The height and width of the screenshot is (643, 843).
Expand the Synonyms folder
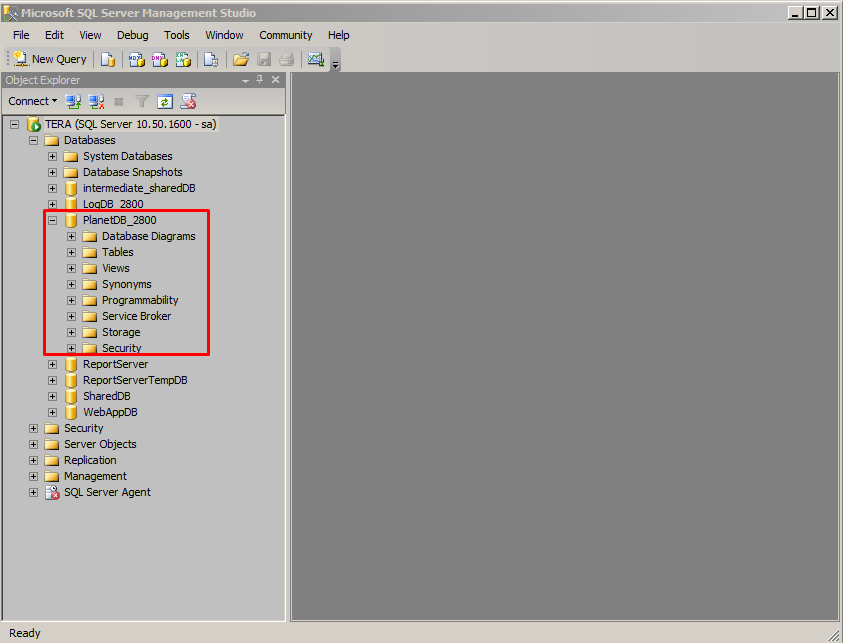pos(72,284)
